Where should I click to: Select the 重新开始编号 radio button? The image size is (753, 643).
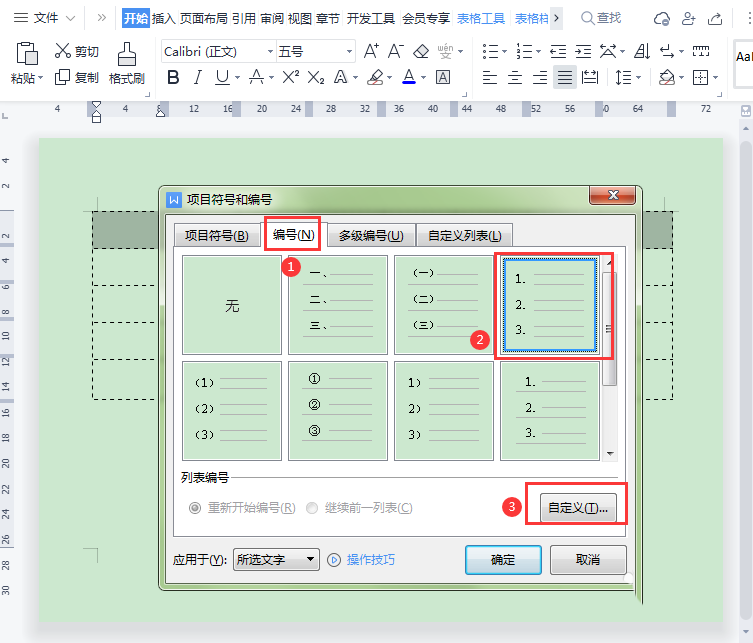(x=195, y=508)
